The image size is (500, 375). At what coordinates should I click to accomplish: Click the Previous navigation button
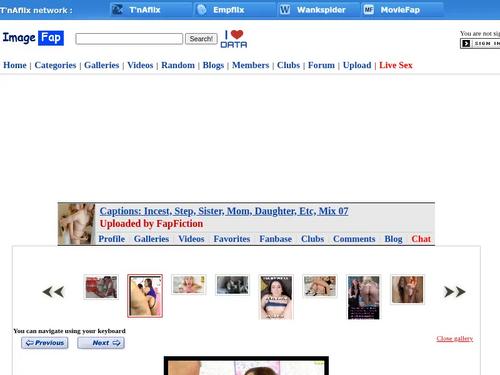(x=45, y=343)
